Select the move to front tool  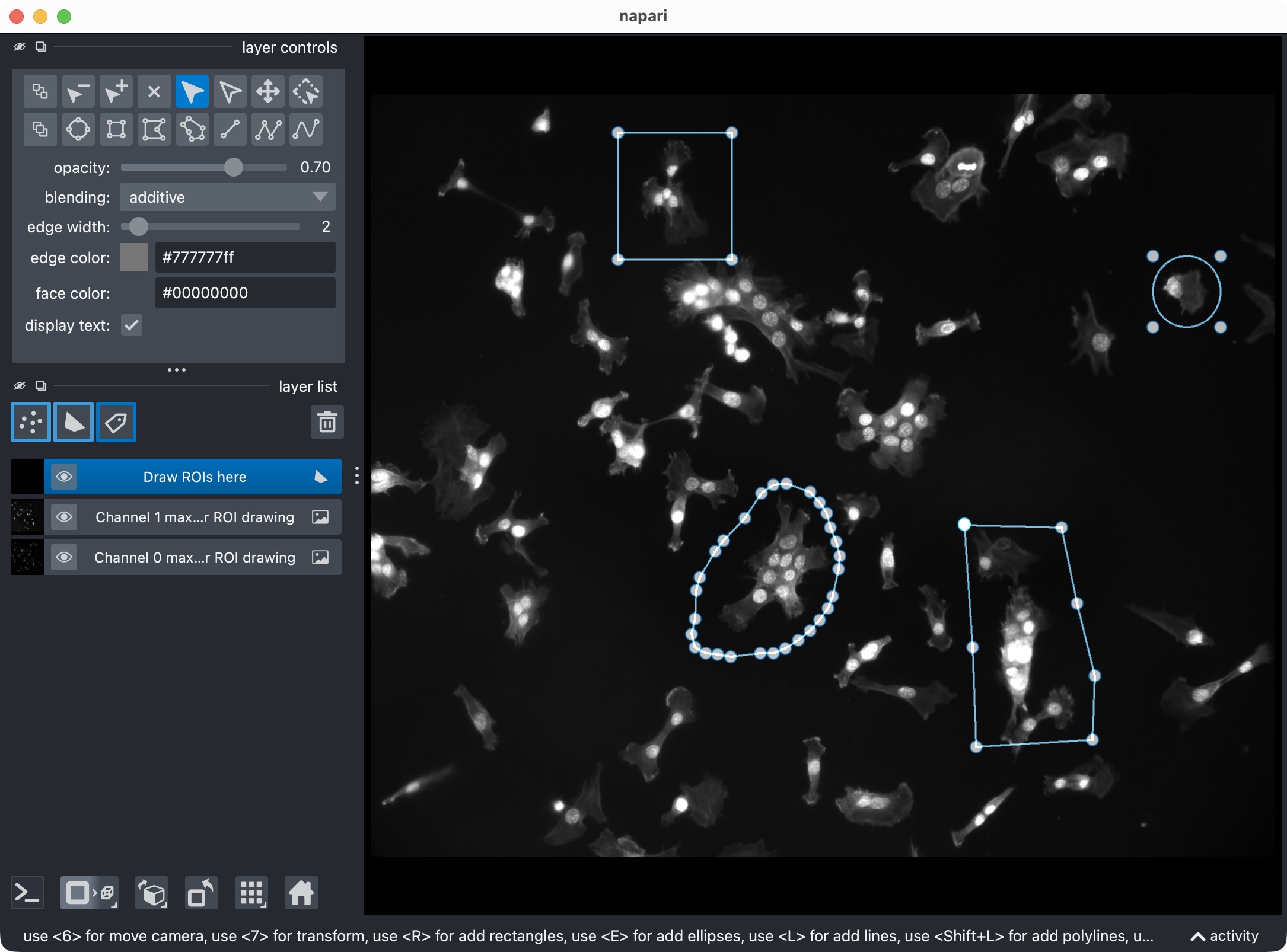(40, 129)
